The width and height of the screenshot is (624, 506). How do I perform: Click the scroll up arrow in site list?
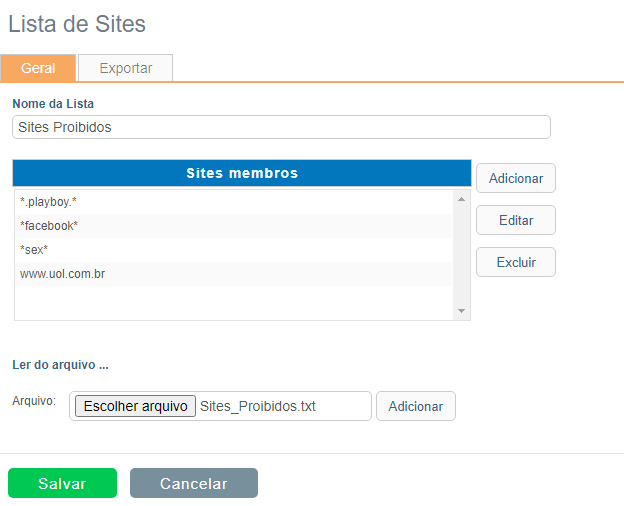click(462, 199)
